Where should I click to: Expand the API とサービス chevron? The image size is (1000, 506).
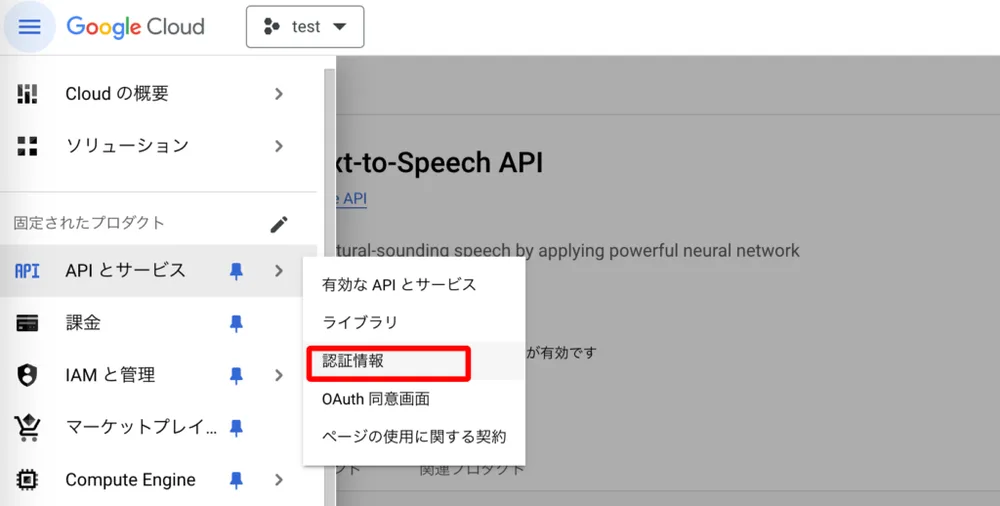(279, 271)
